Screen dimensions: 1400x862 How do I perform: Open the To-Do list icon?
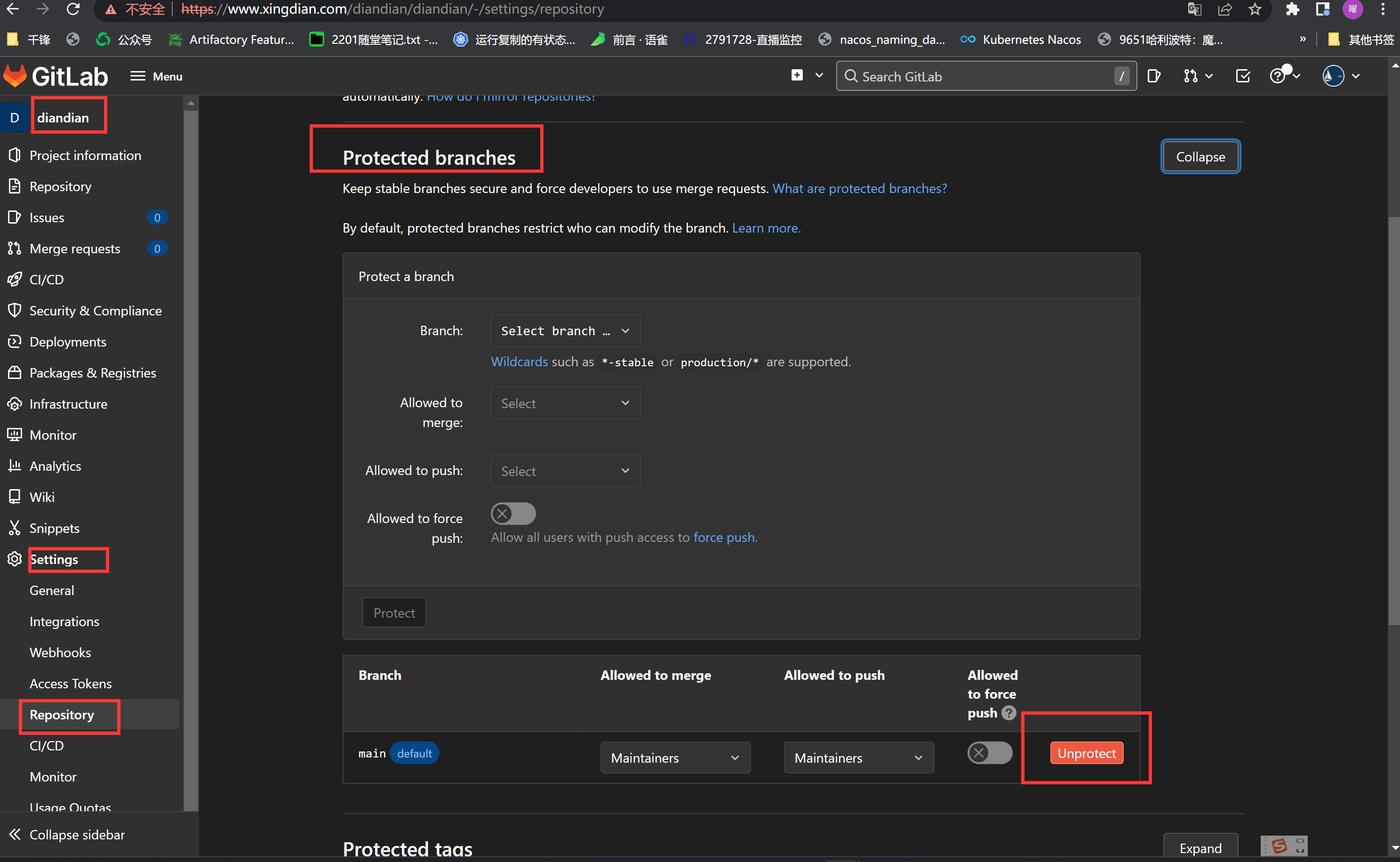[1243, 76]
